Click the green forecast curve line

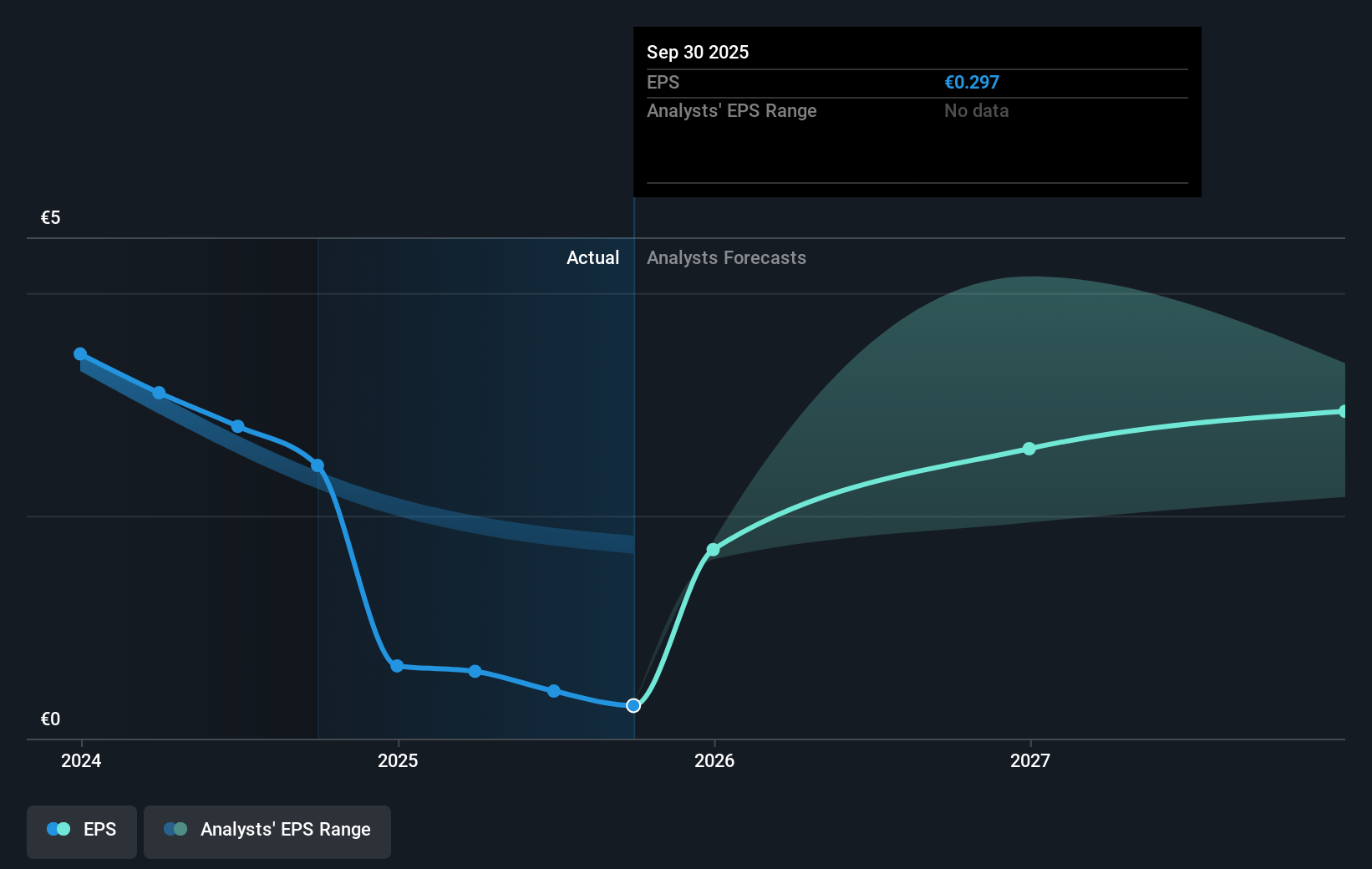877,485
